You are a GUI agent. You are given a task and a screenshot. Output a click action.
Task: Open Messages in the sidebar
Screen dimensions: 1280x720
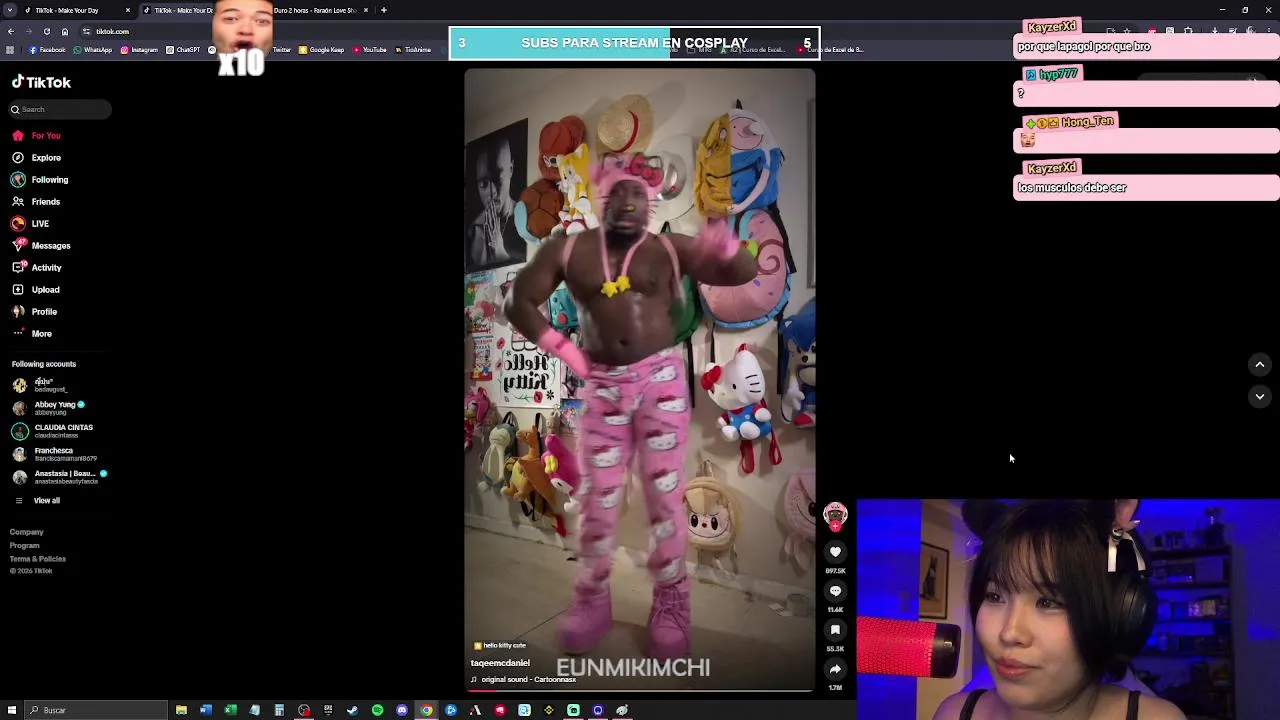coord(41,245)
